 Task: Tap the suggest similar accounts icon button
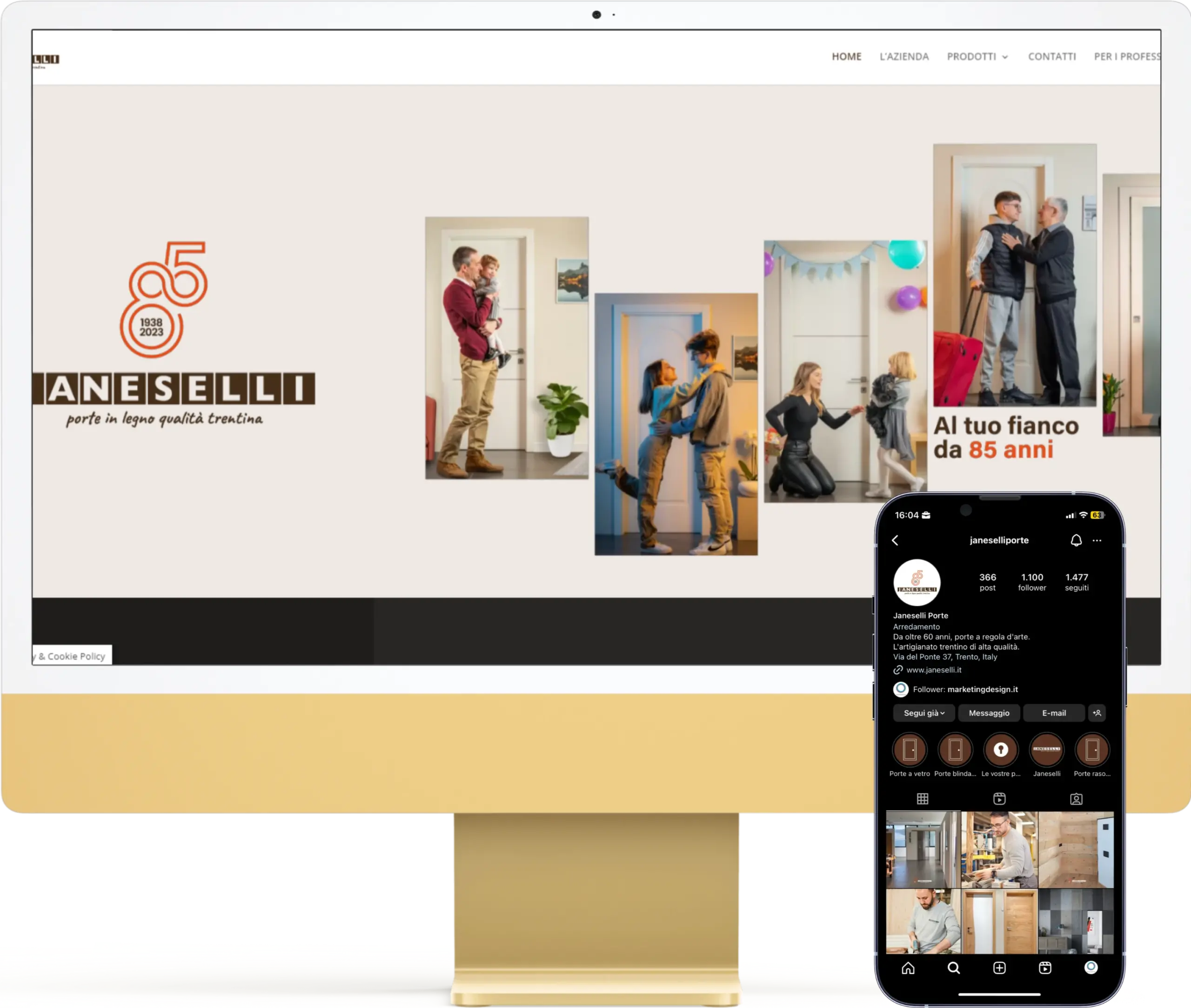(x=1097, y=712)
